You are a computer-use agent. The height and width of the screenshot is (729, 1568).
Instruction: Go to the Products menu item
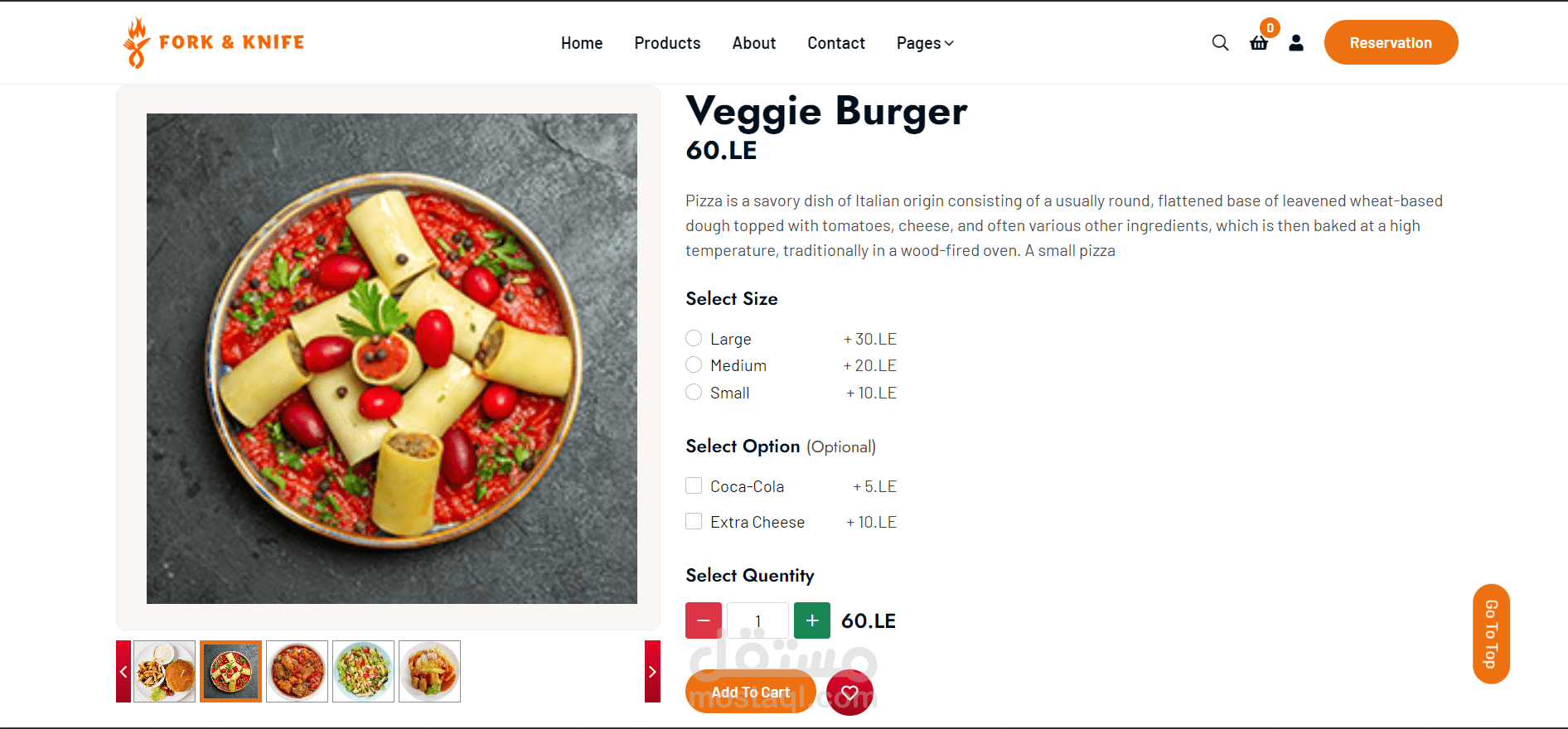[x=667, y=43]
